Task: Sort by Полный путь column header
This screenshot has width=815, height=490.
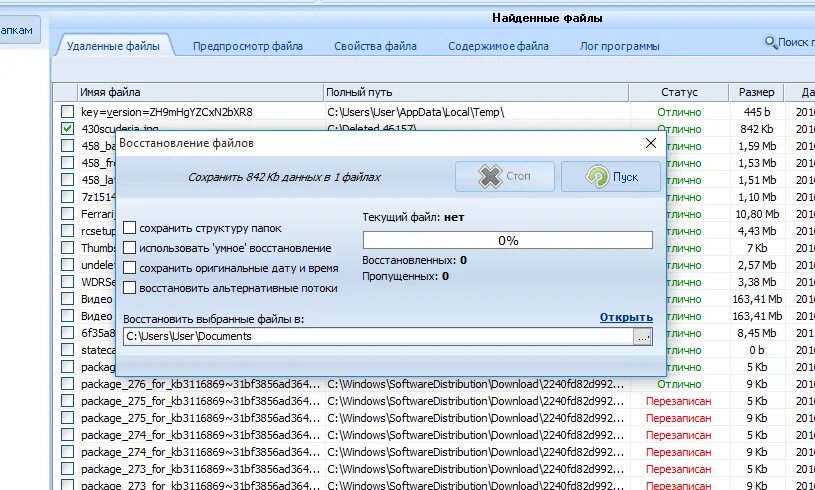Action: pos(476,92)
